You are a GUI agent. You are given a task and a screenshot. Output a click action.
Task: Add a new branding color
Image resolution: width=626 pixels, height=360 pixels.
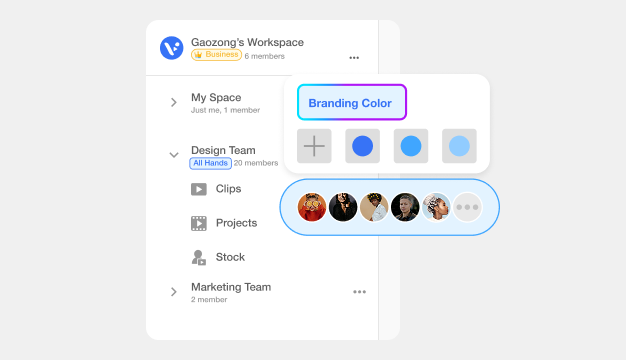tap(314, 146)
